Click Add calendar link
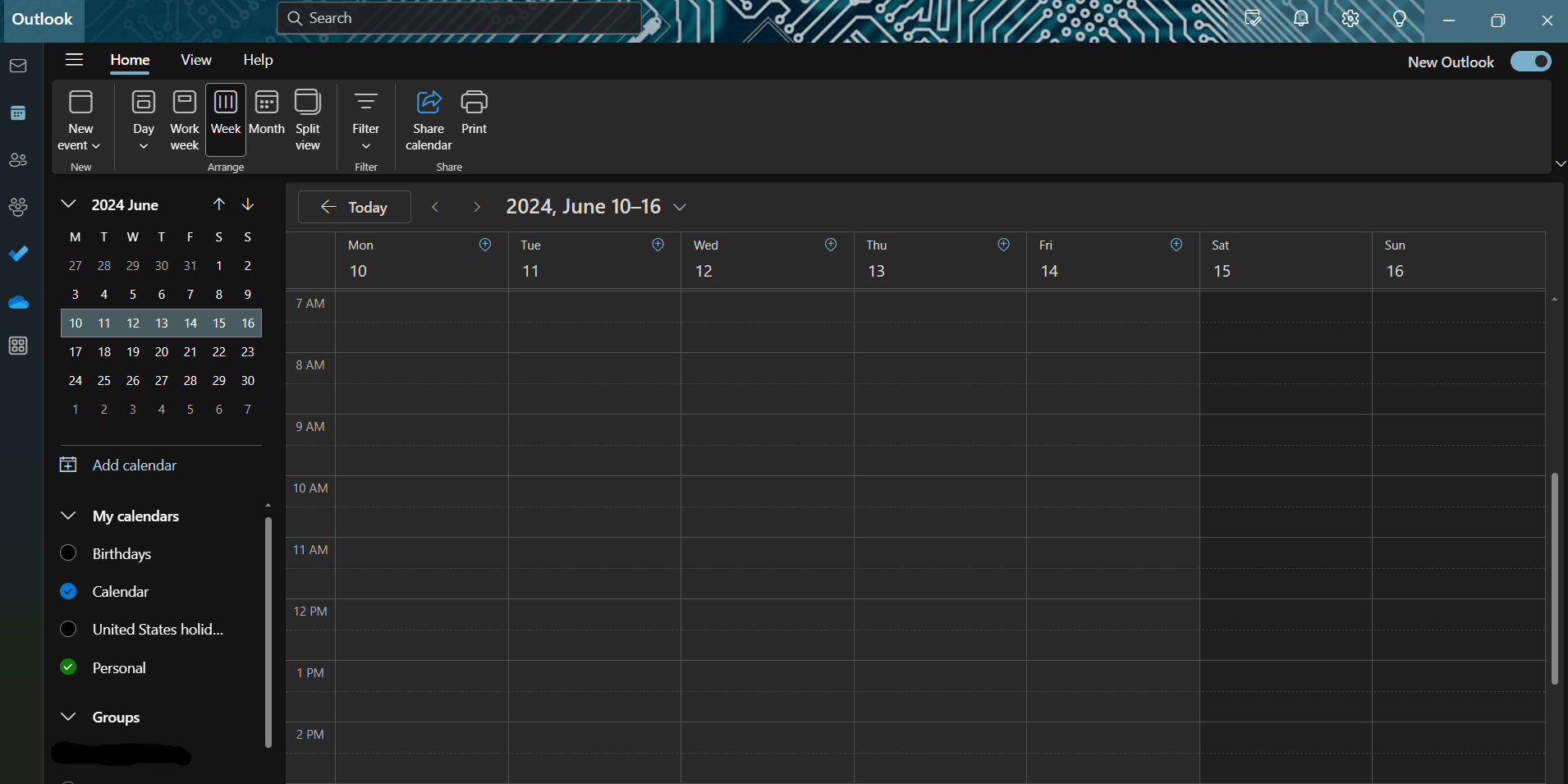Screen dimensions: 1568x784 click(134, 465)
